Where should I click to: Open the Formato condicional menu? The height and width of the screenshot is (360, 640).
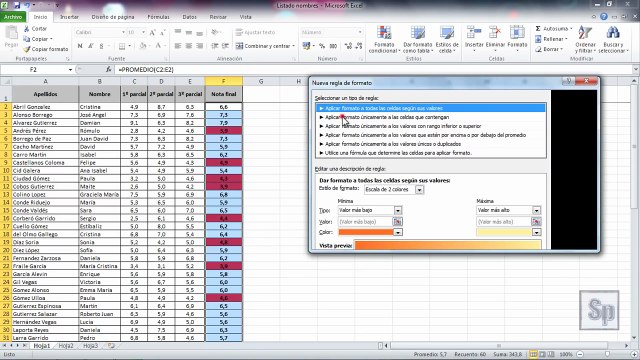coord(384,40)
